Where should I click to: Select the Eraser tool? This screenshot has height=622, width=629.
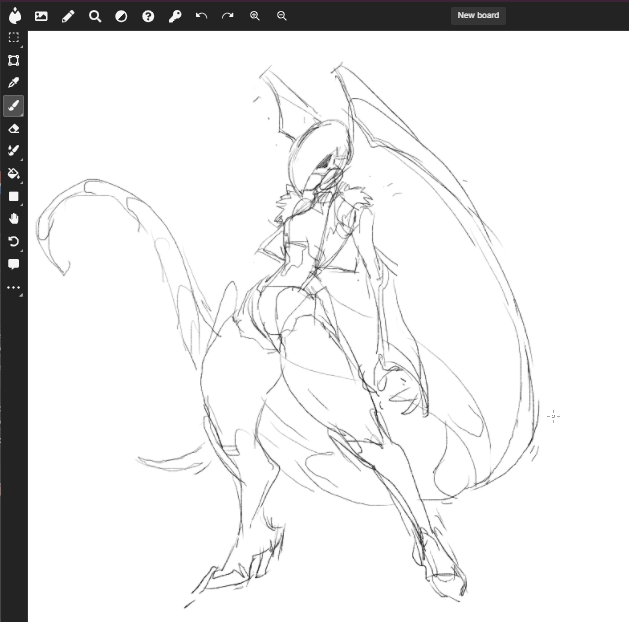(14, 128)
